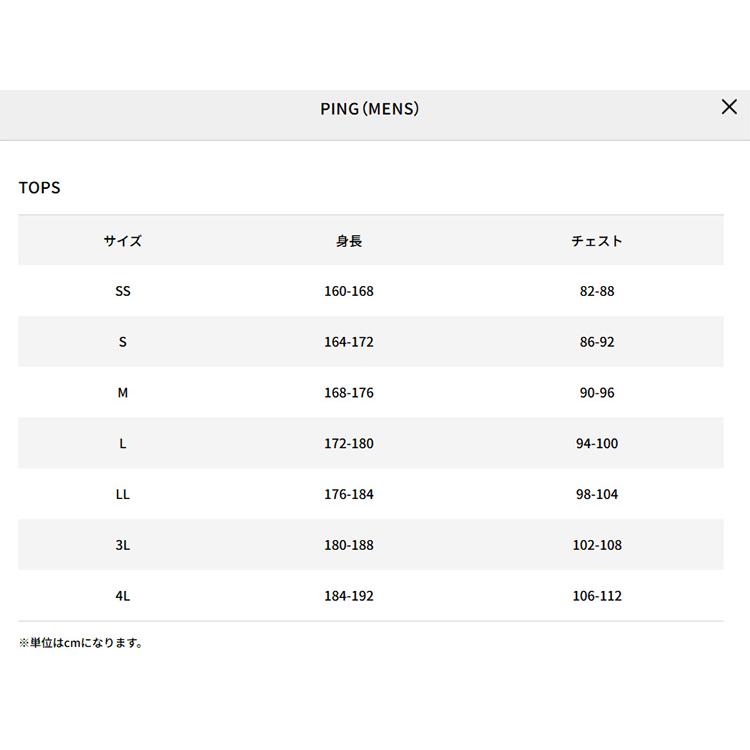Click the PING (MENS) title text
750x750 pixels.
pos(369,109)
